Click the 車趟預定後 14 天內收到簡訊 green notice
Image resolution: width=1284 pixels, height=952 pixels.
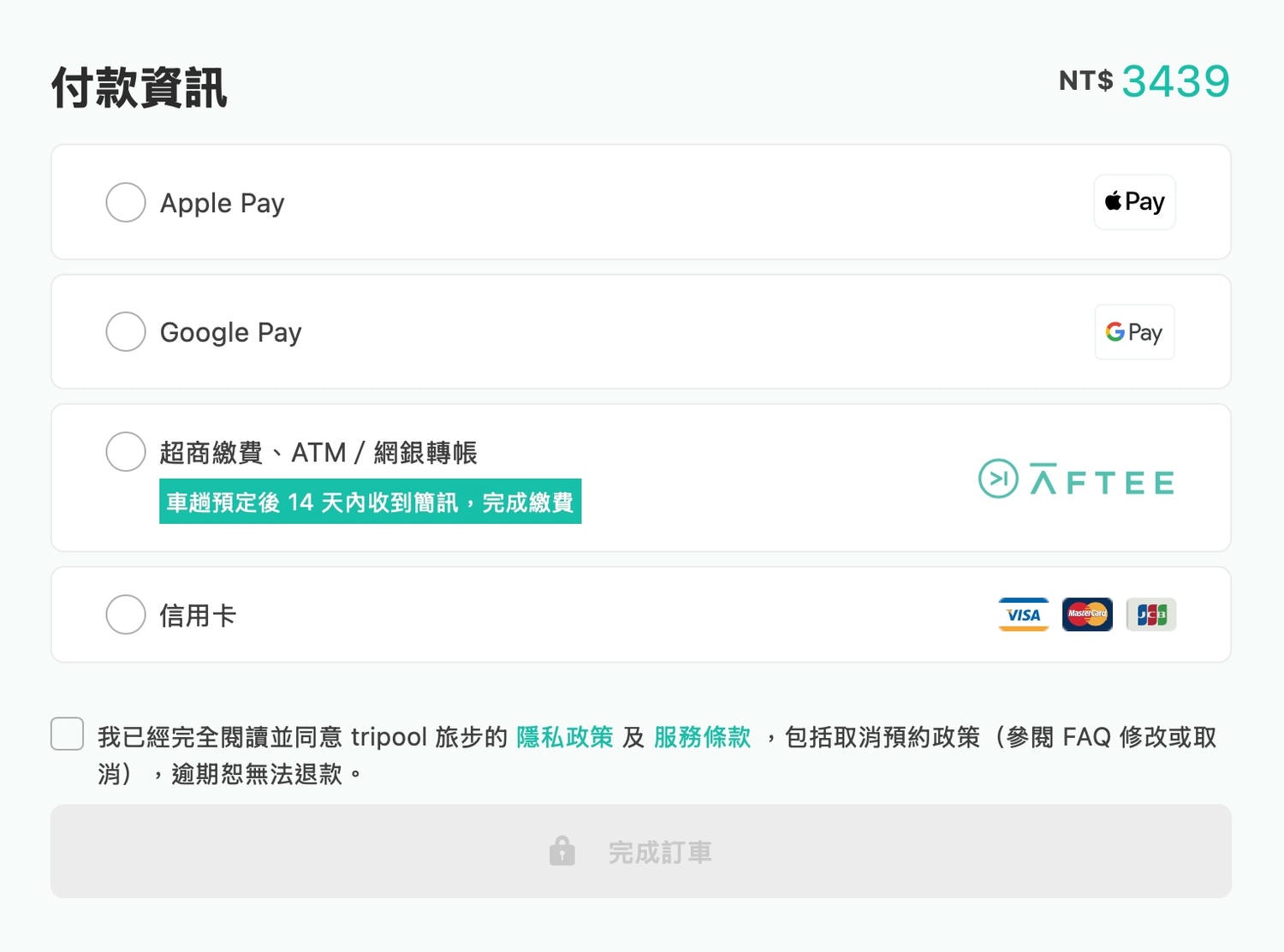tap(370, 502)
